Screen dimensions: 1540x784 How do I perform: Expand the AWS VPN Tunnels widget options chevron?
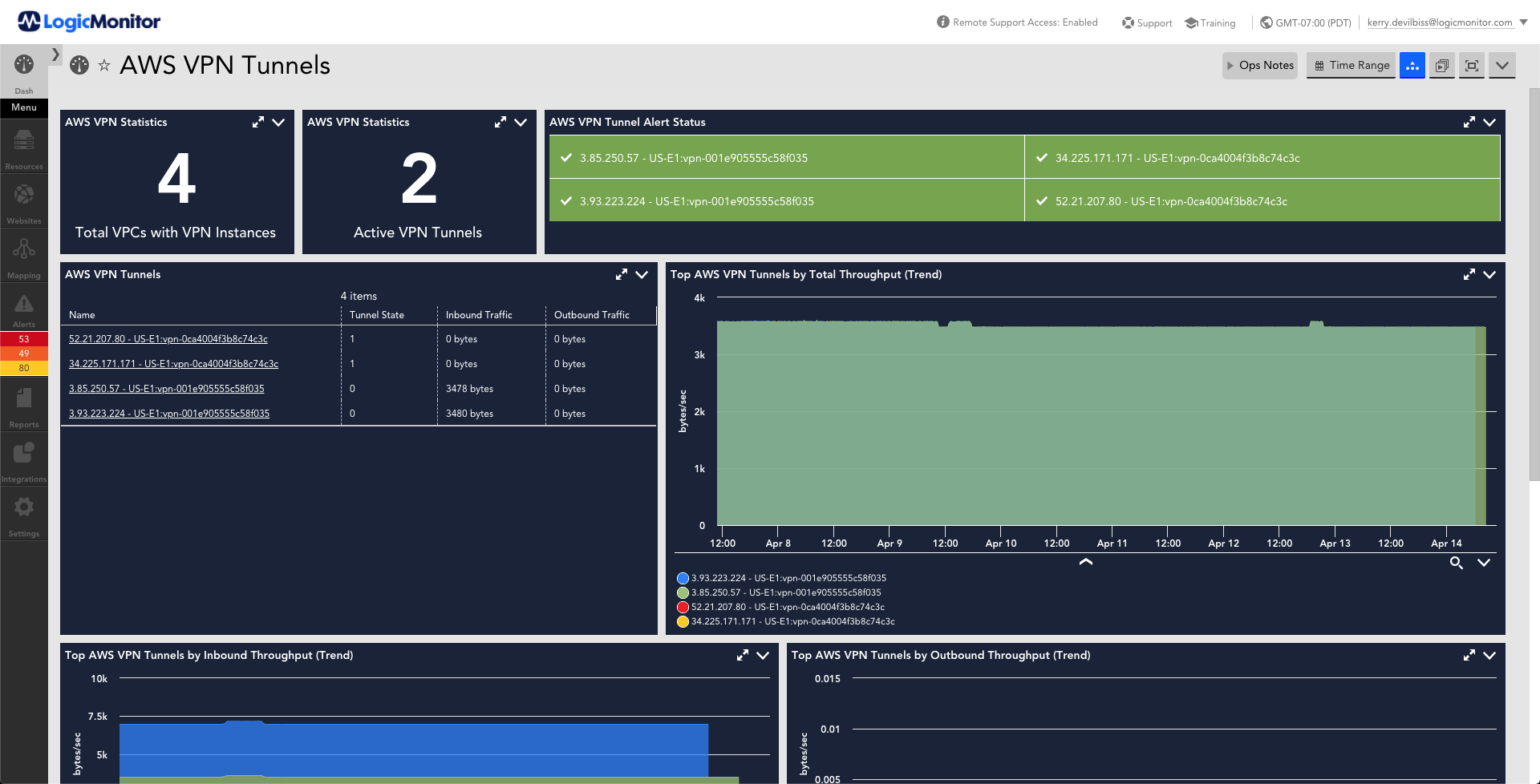pos(641,275)
